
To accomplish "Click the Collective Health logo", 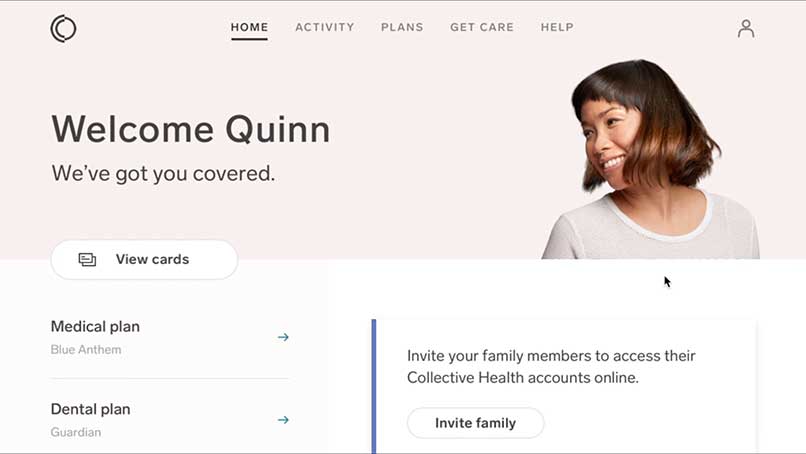I will click(x=63, y=29).
